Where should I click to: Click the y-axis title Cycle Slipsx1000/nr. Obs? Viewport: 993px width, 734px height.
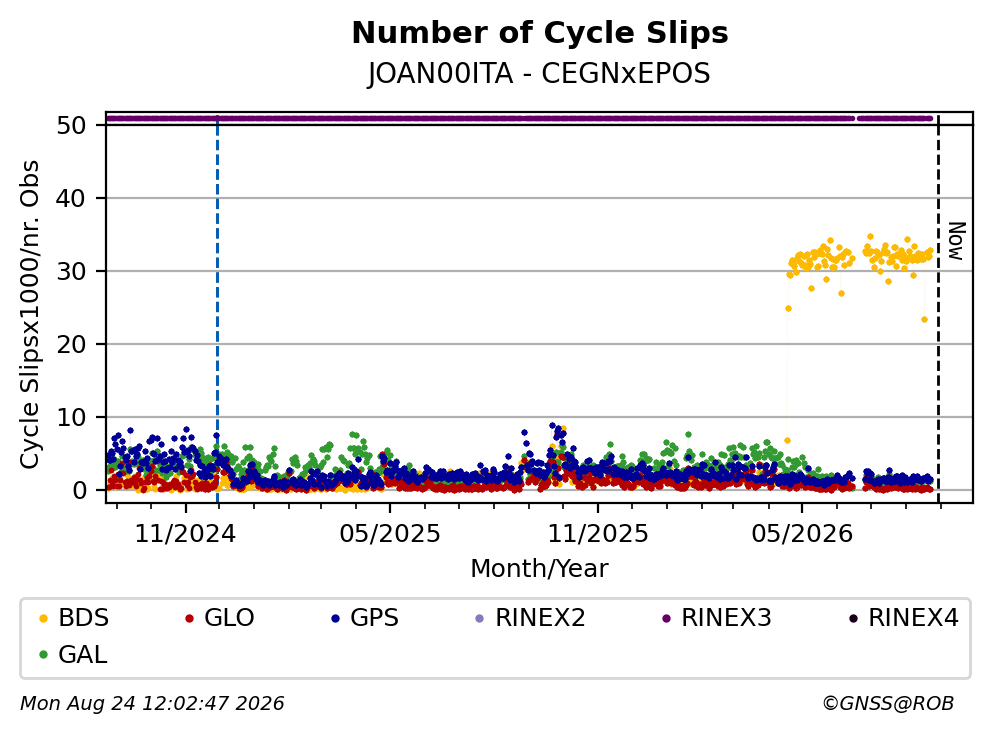(x=29, y=315)
